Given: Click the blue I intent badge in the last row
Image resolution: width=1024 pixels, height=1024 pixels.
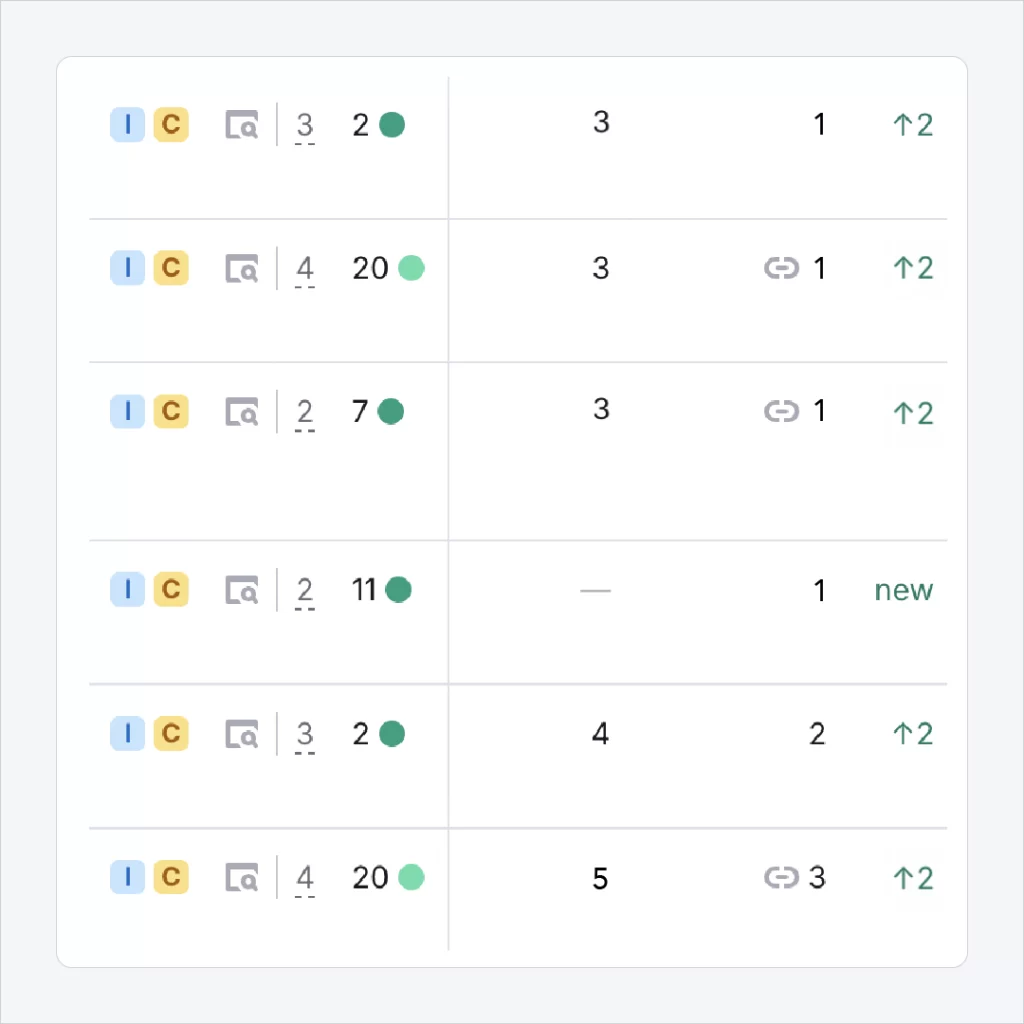Looking at the screenshot, I should click(127, 877).
